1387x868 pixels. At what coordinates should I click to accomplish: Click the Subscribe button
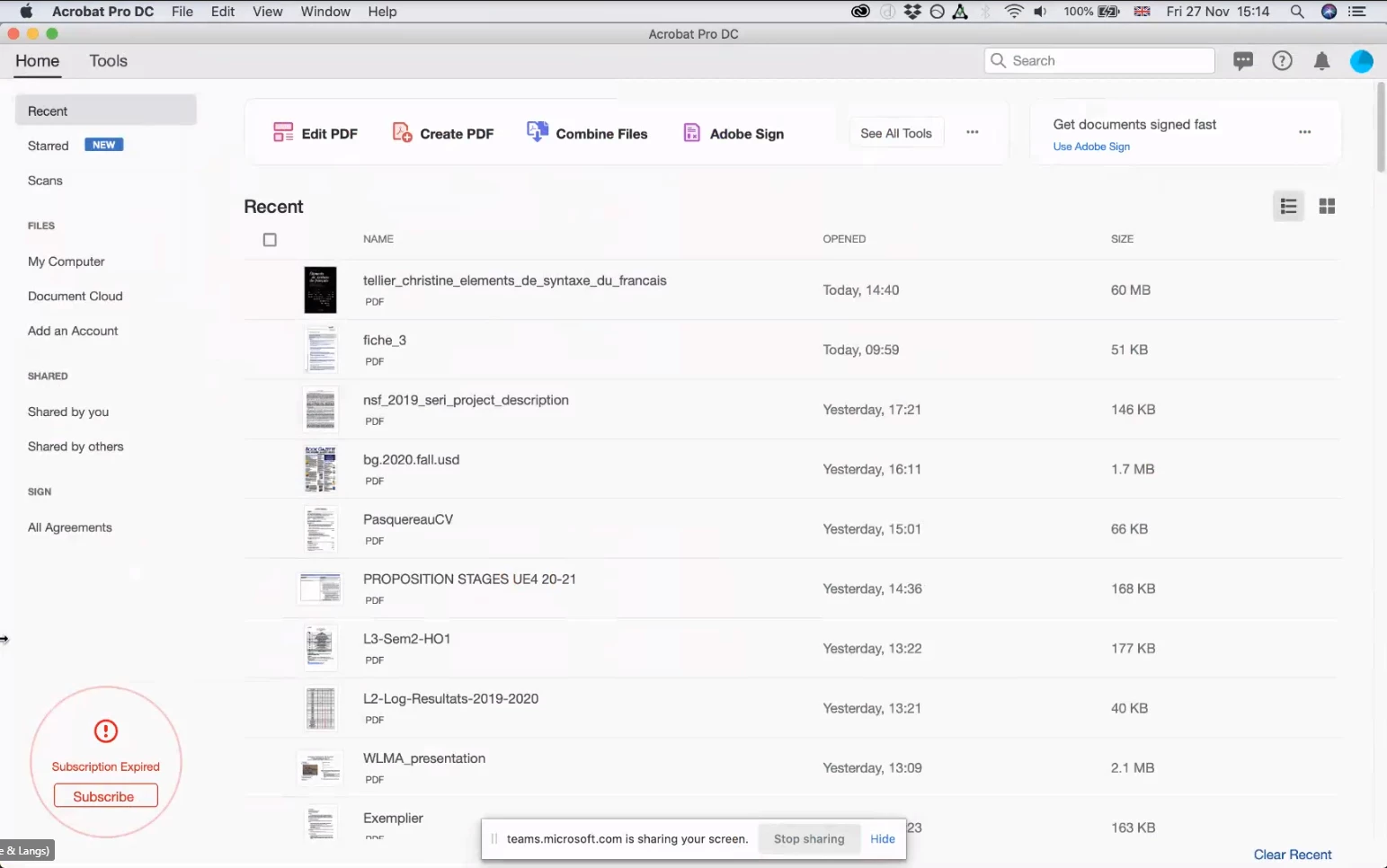tap(105, 796)
